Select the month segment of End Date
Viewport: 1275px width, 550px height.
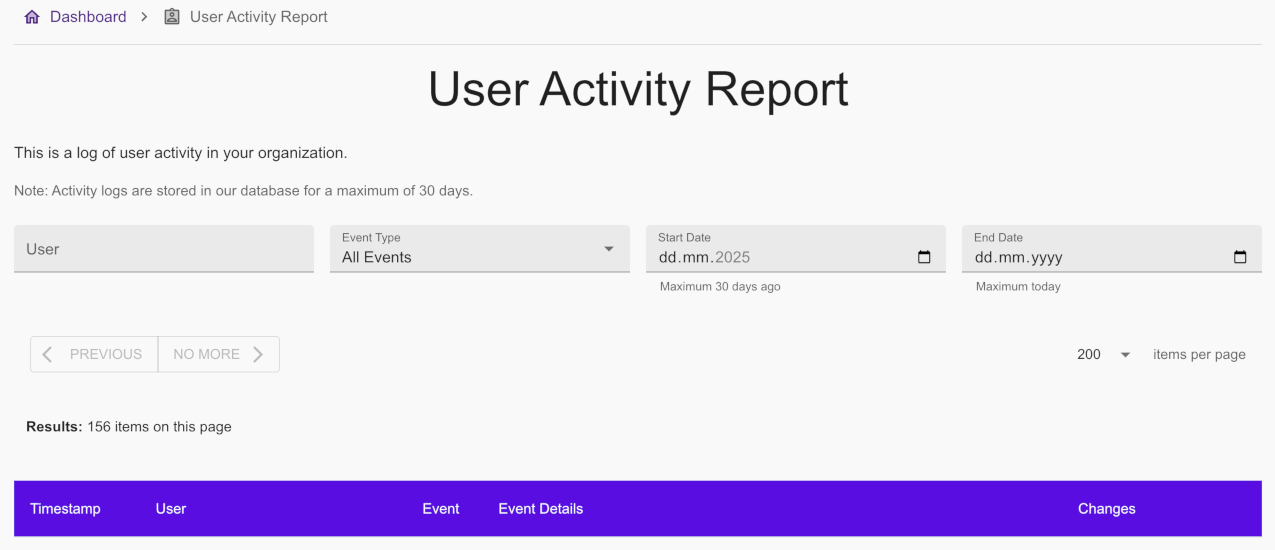click(1014, 257)
